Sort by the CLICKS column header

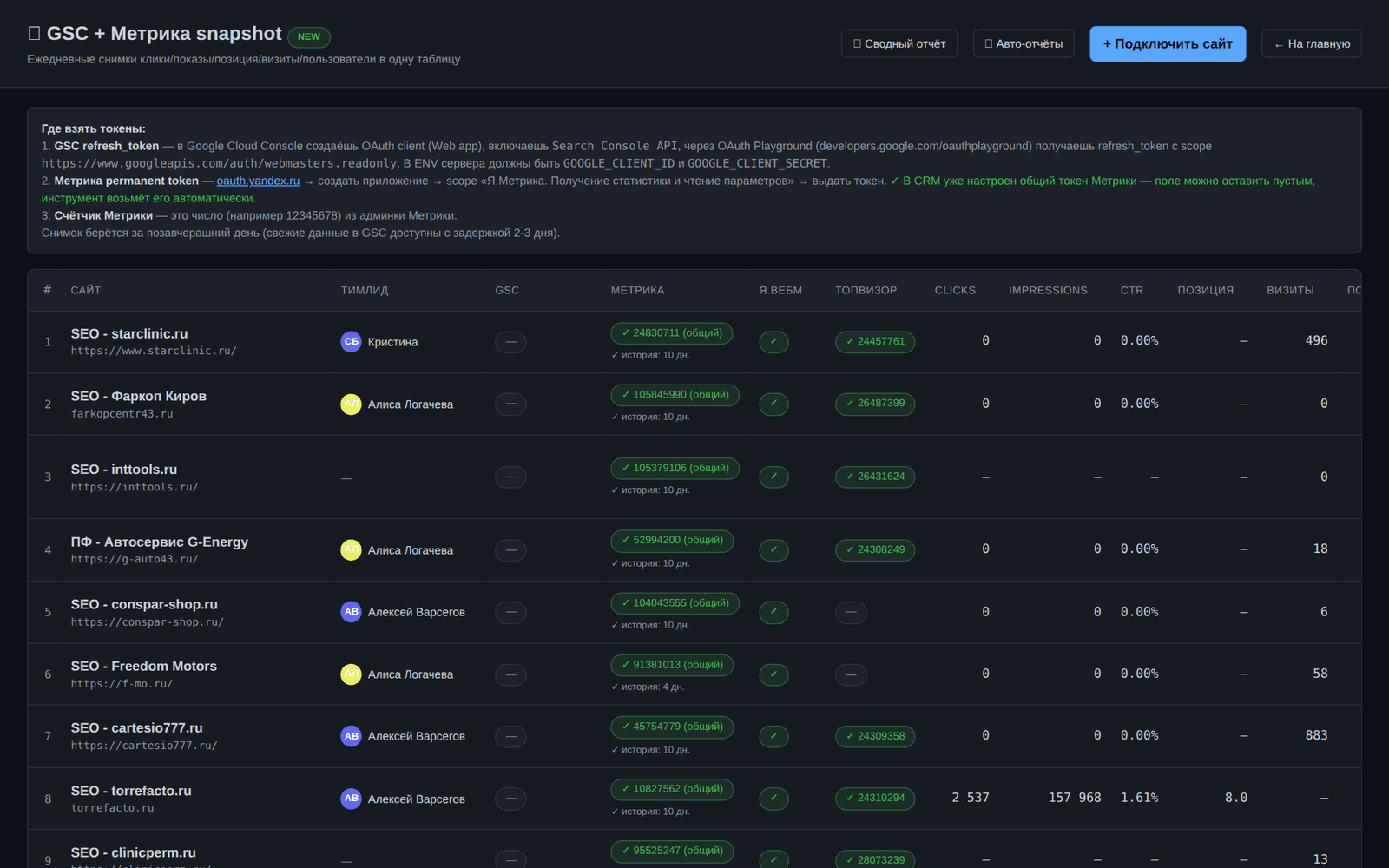point(955,290)
